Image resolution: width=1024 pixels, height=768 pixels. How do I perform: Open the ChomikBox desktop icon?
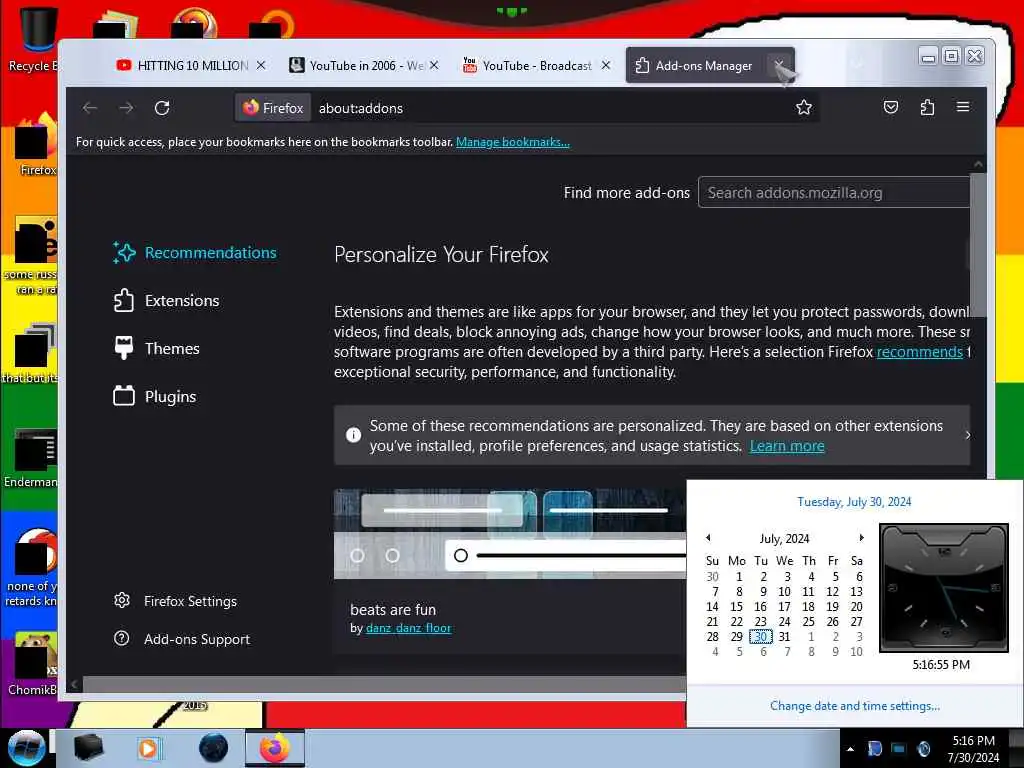[x=33, y=663]
